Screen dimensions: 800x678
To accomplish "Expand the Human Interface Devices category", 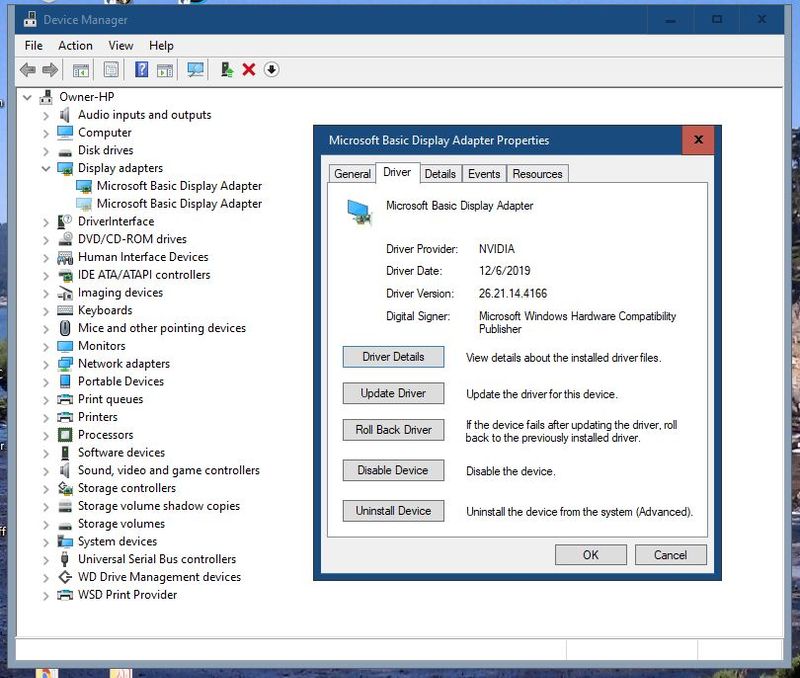I will (x=46, y=258).
